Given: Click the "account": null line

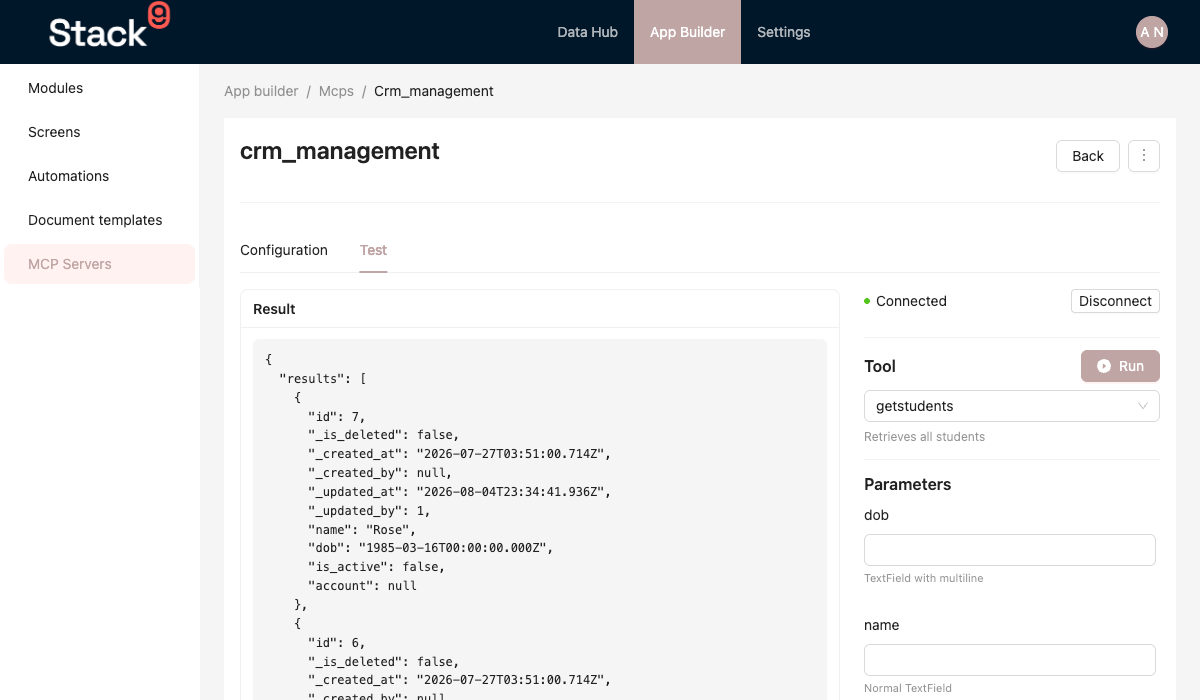Looking at the screenshot, I should tap(362, 586).
